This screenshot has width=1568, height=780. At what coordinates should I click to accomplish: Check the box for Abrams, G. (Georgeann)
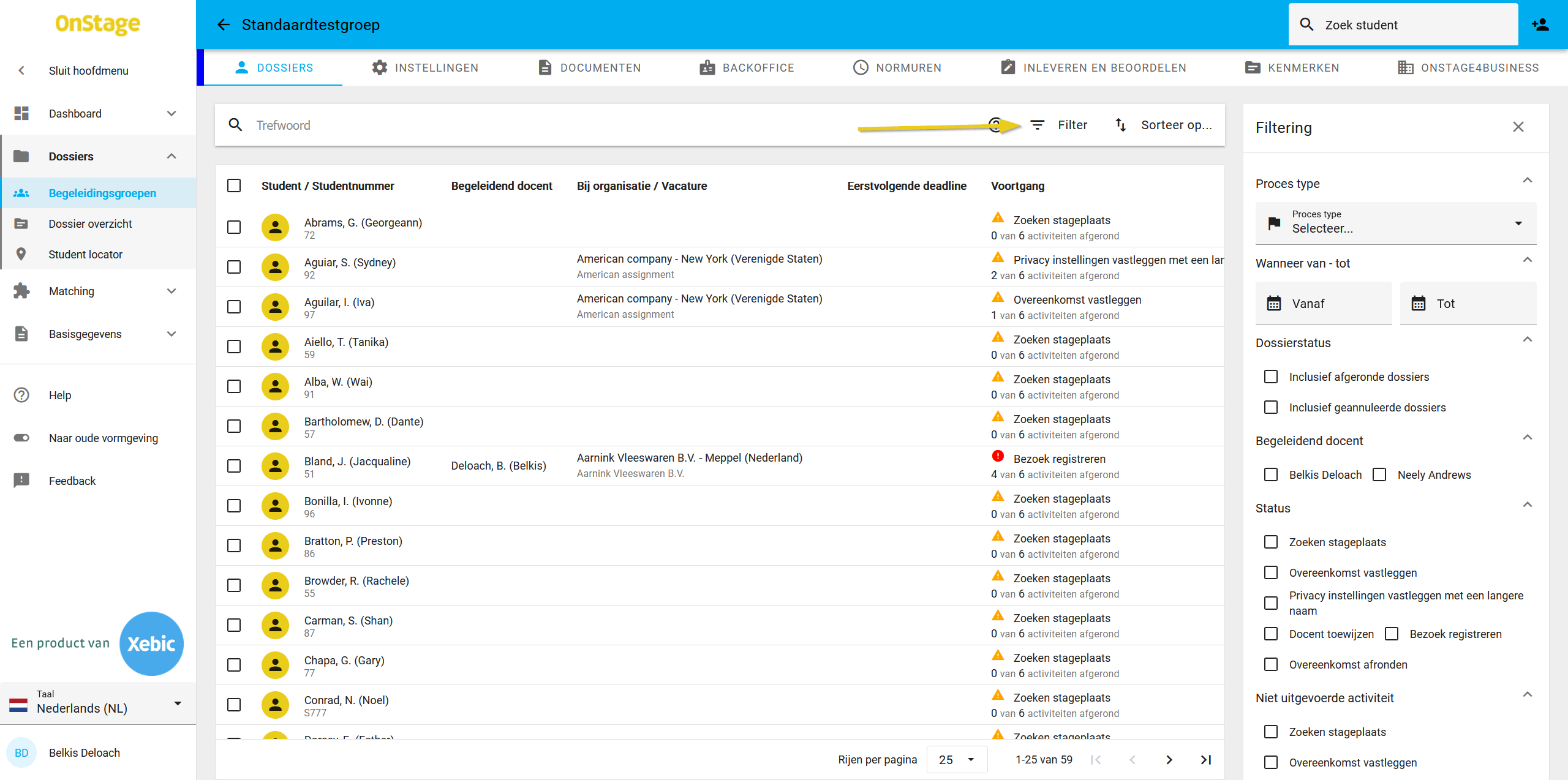tap(234, 227)
